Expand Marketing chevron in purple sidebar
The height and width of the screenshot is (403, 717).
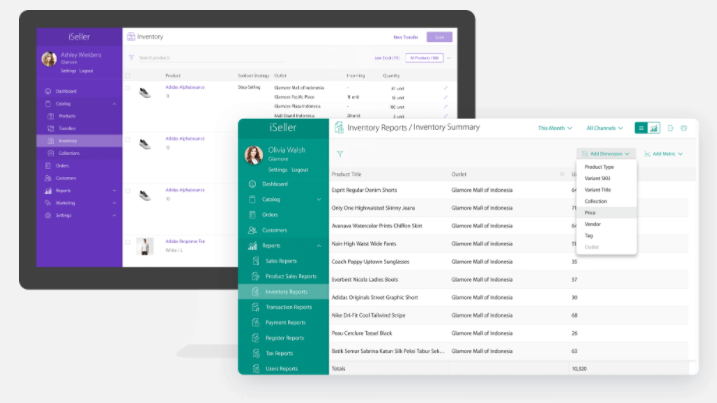[x=114, y=203]
